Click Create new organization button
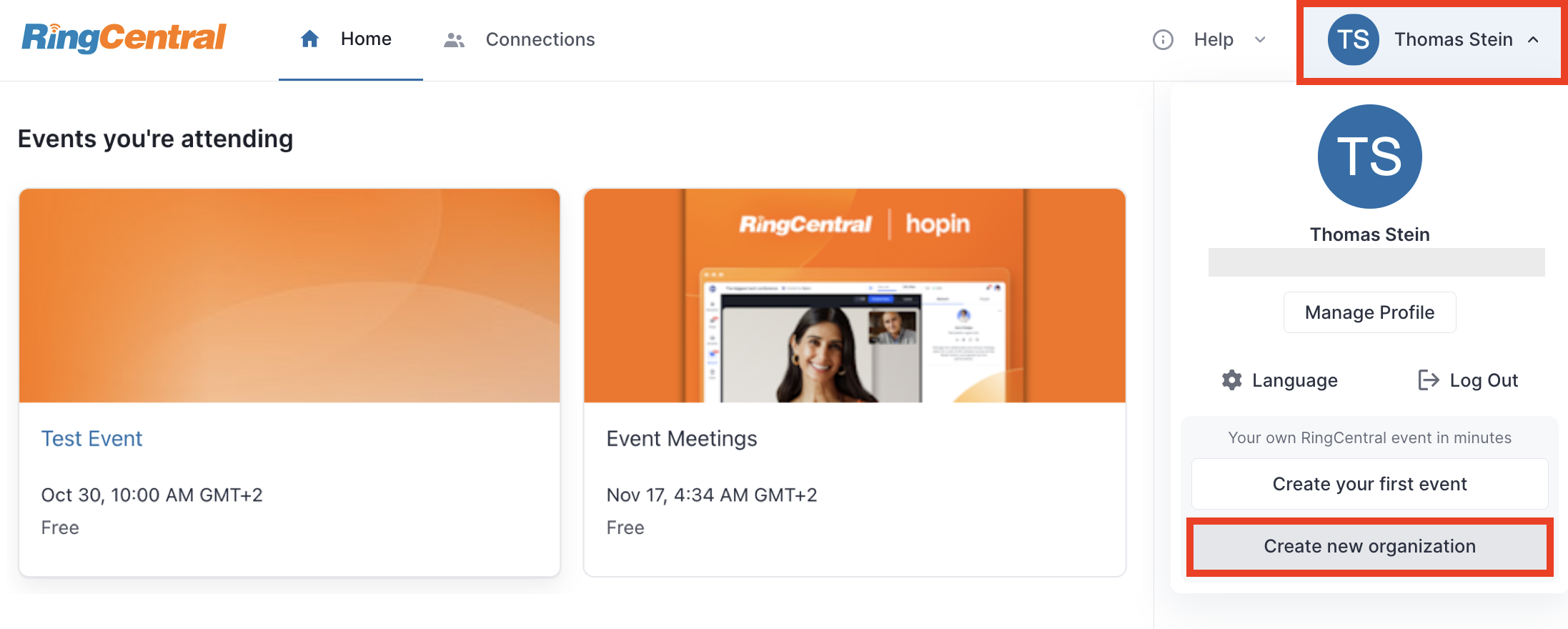The height and width of the screenshot is (629, 1568). pyautogui.click(x=1369, y=546)
